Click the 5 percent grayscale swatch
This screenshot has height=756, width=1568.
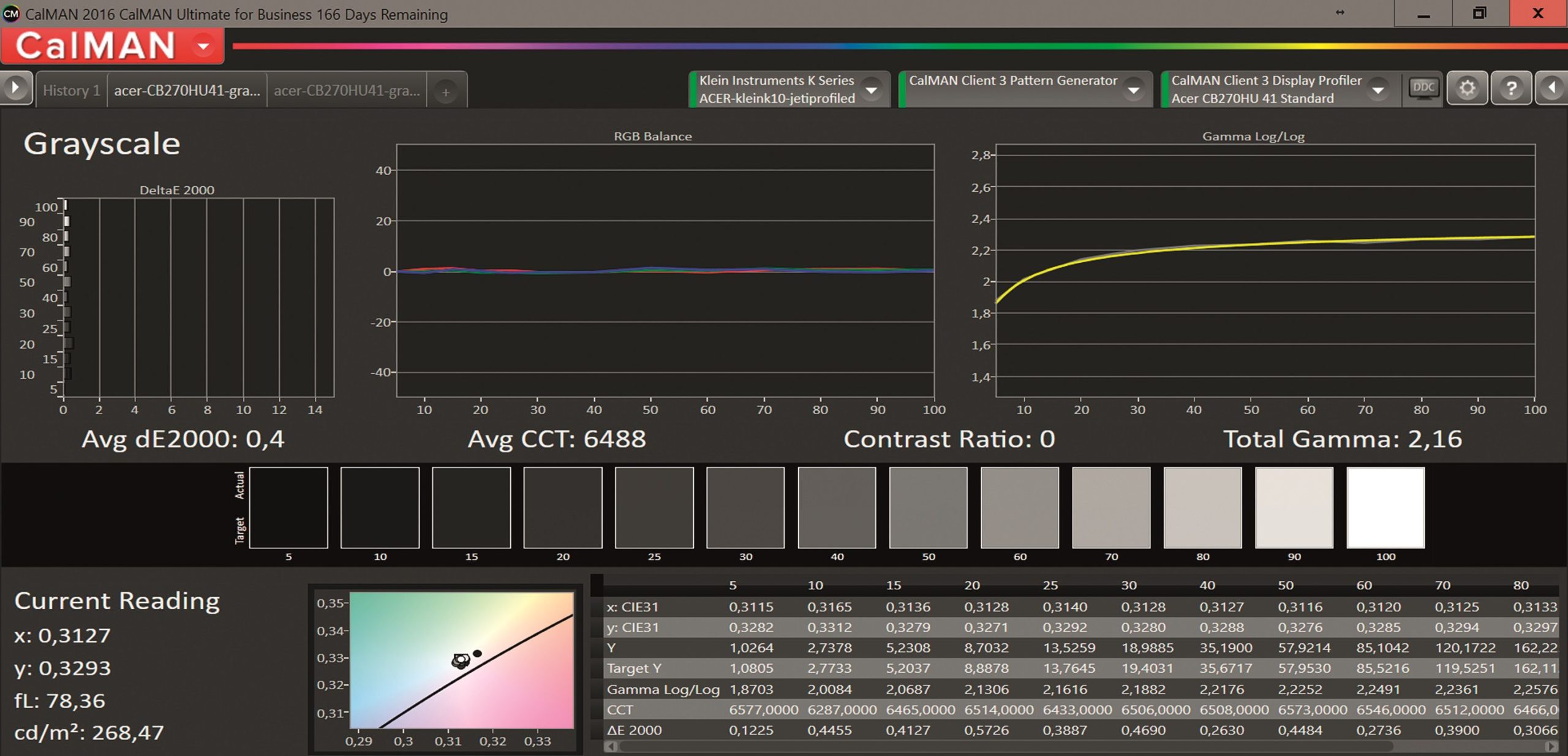click(x=288, y=507)
